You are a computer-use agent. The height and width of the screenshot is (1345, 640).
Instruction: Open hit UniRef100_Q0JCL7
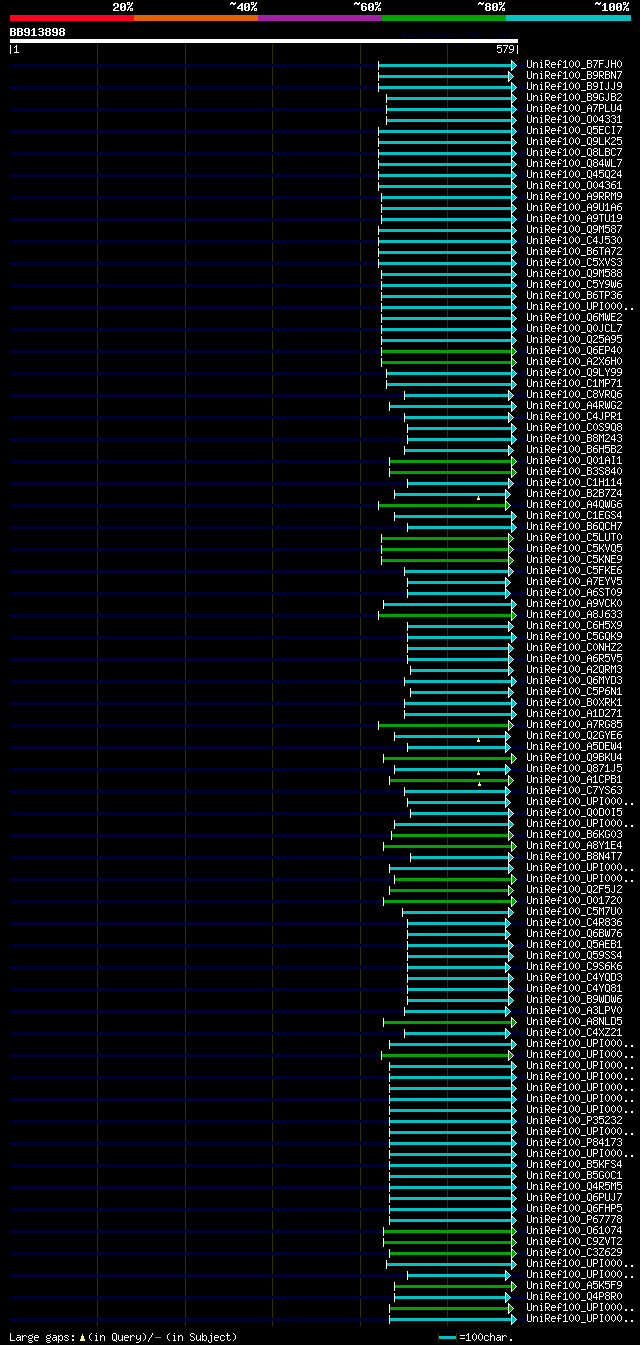click(x=574, y=328)
